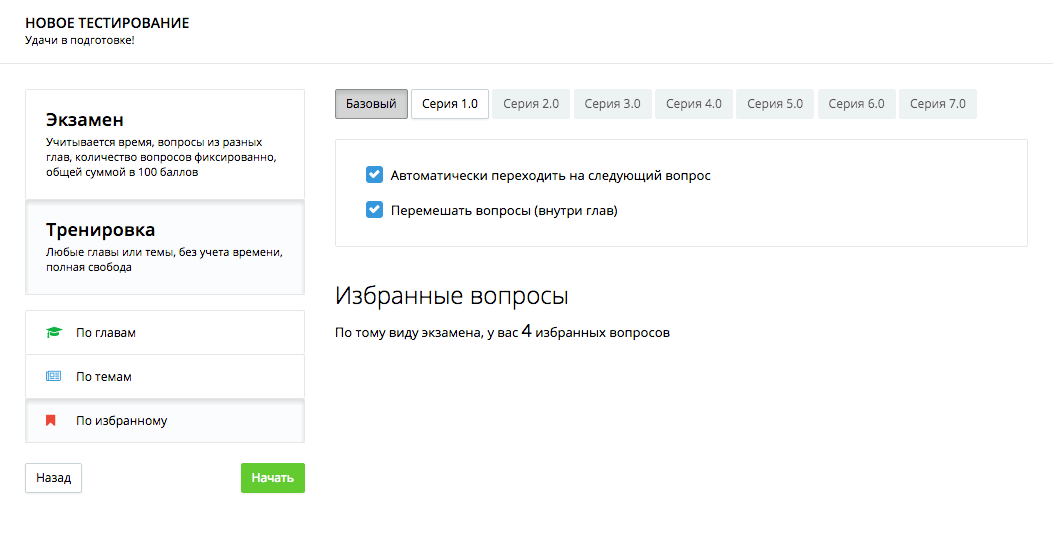
Task: Switch to the Серия 1.0 tab
Action: tap(449, 104)
